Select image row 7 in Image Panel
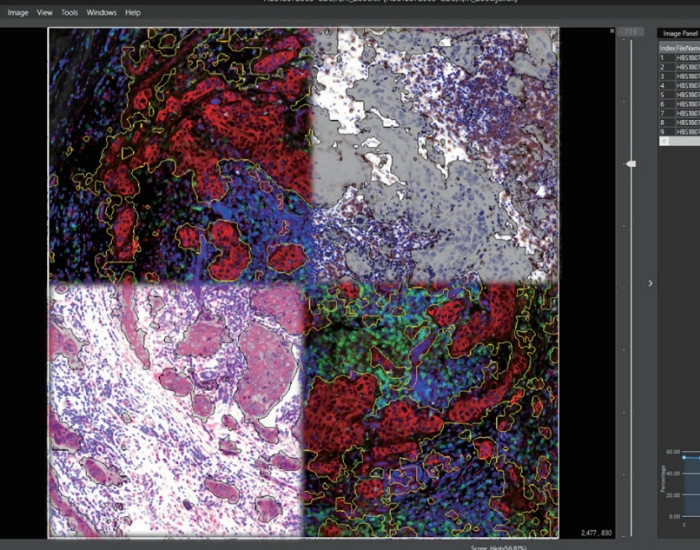Image resolution: width=700 pixels, height=550 pixels. (x=679, y=113)
